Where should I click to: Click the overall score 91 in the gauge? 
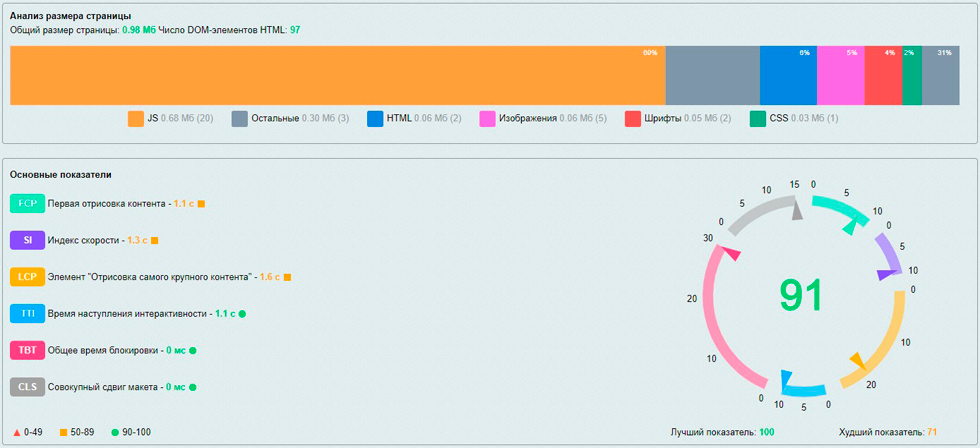tap(800, 295)
